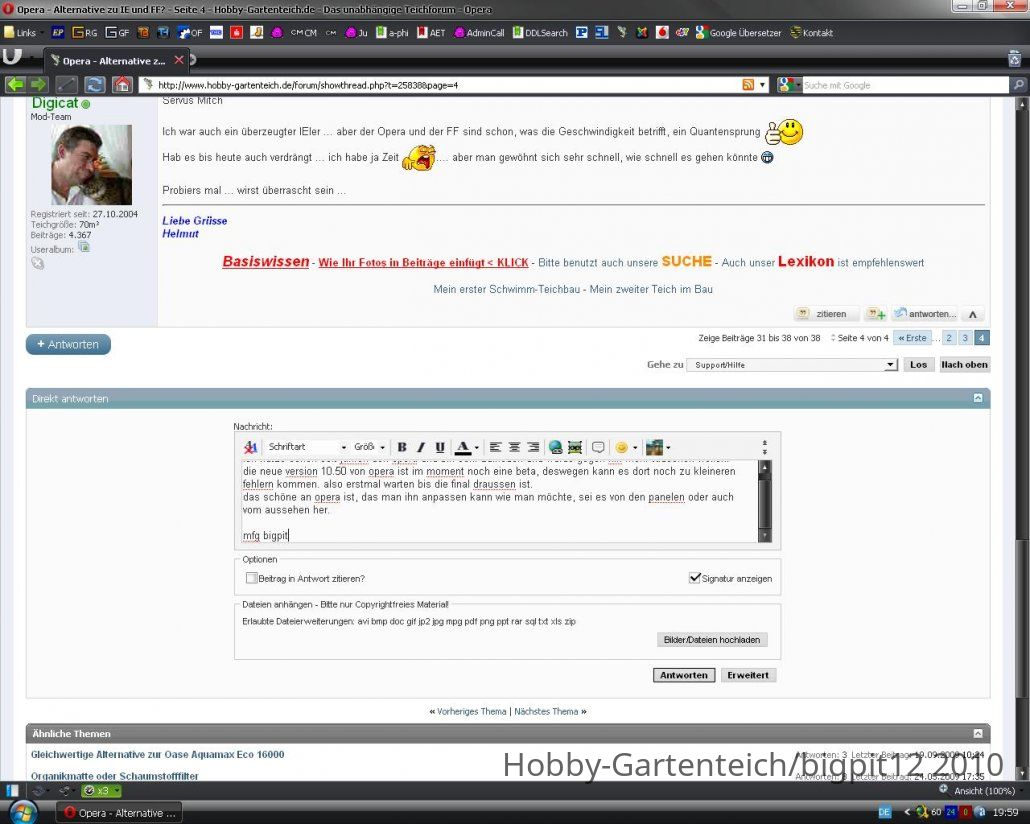This screenshot has height=824, width=1030.
Task: Click the insert image icon
Action: tap(575, 447)
